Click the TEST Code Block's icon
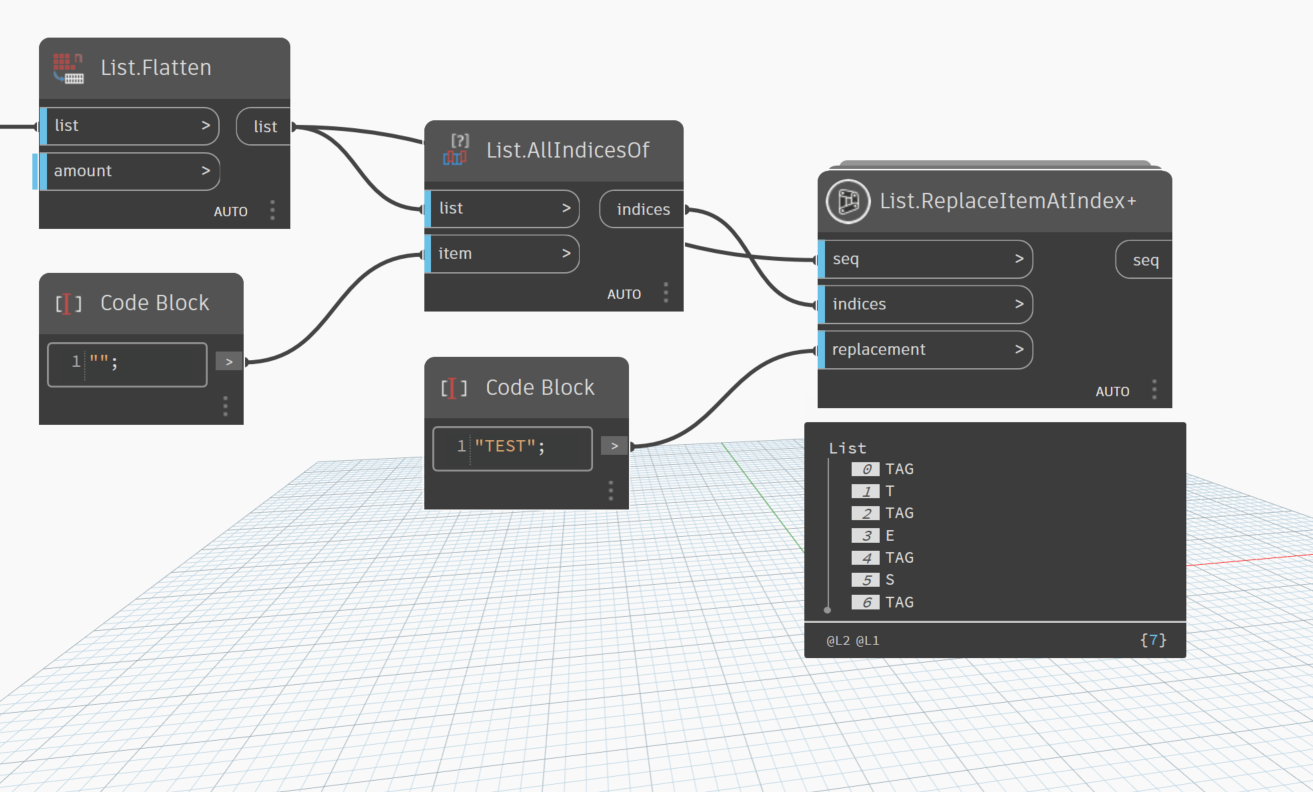Image resolution: width=1313 pixels, height=792 pixels. coord(452,387)
